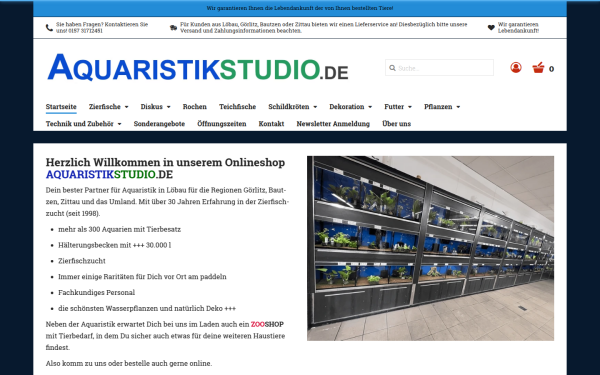Click the magnifier icon in the search box
Screen dimensions: 600x375
tap(392, 68)
